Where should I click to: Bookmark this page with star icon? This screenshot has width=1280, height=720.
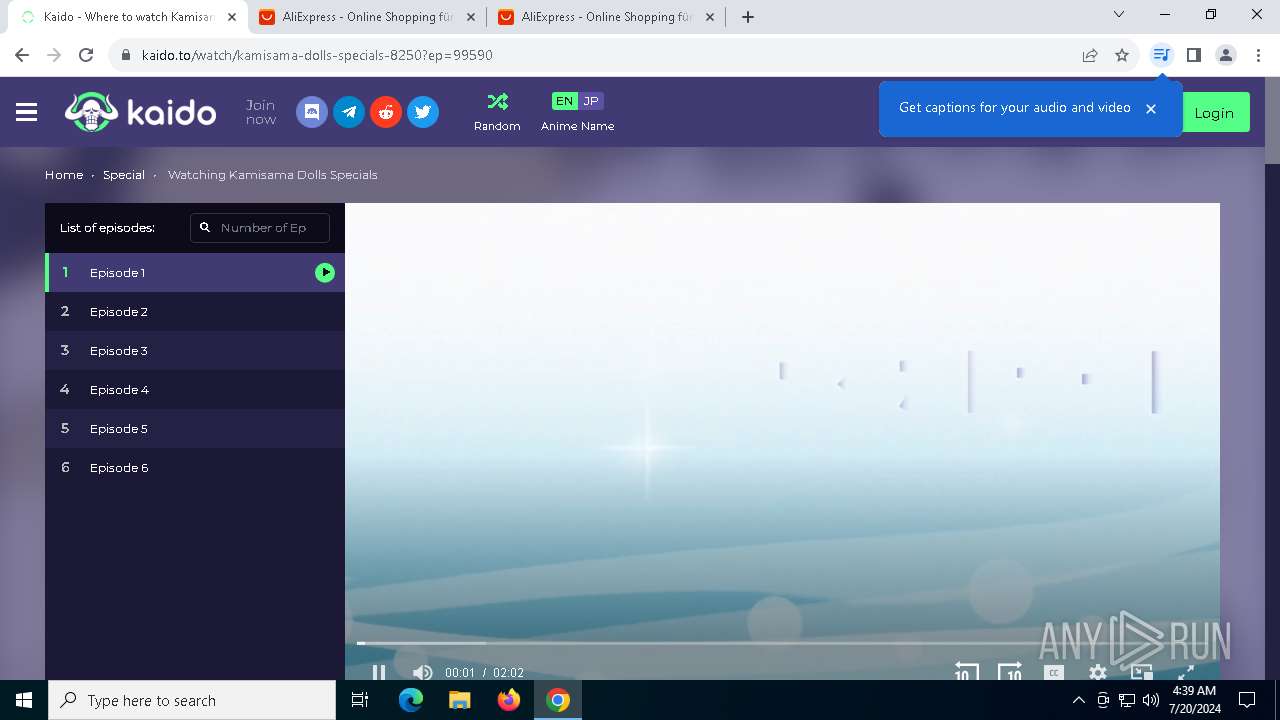[x=1122, y=55]
